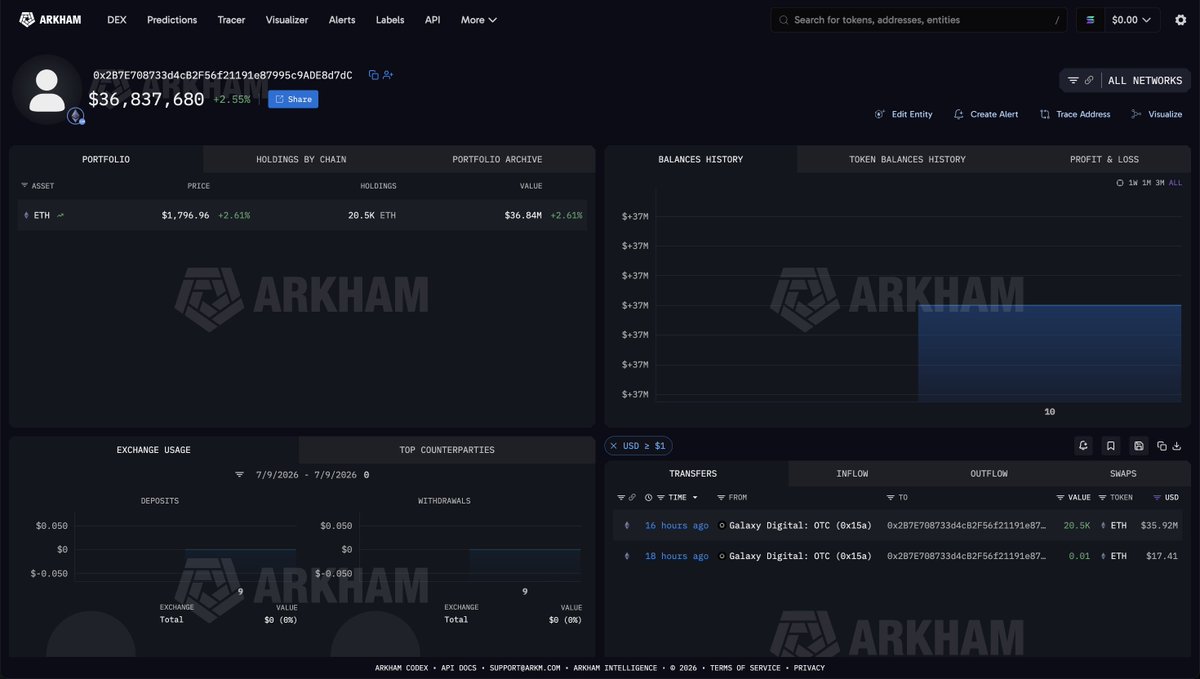Click Create Alert
The width and height of the screenshot is (1200, 679).
(986, 114)
